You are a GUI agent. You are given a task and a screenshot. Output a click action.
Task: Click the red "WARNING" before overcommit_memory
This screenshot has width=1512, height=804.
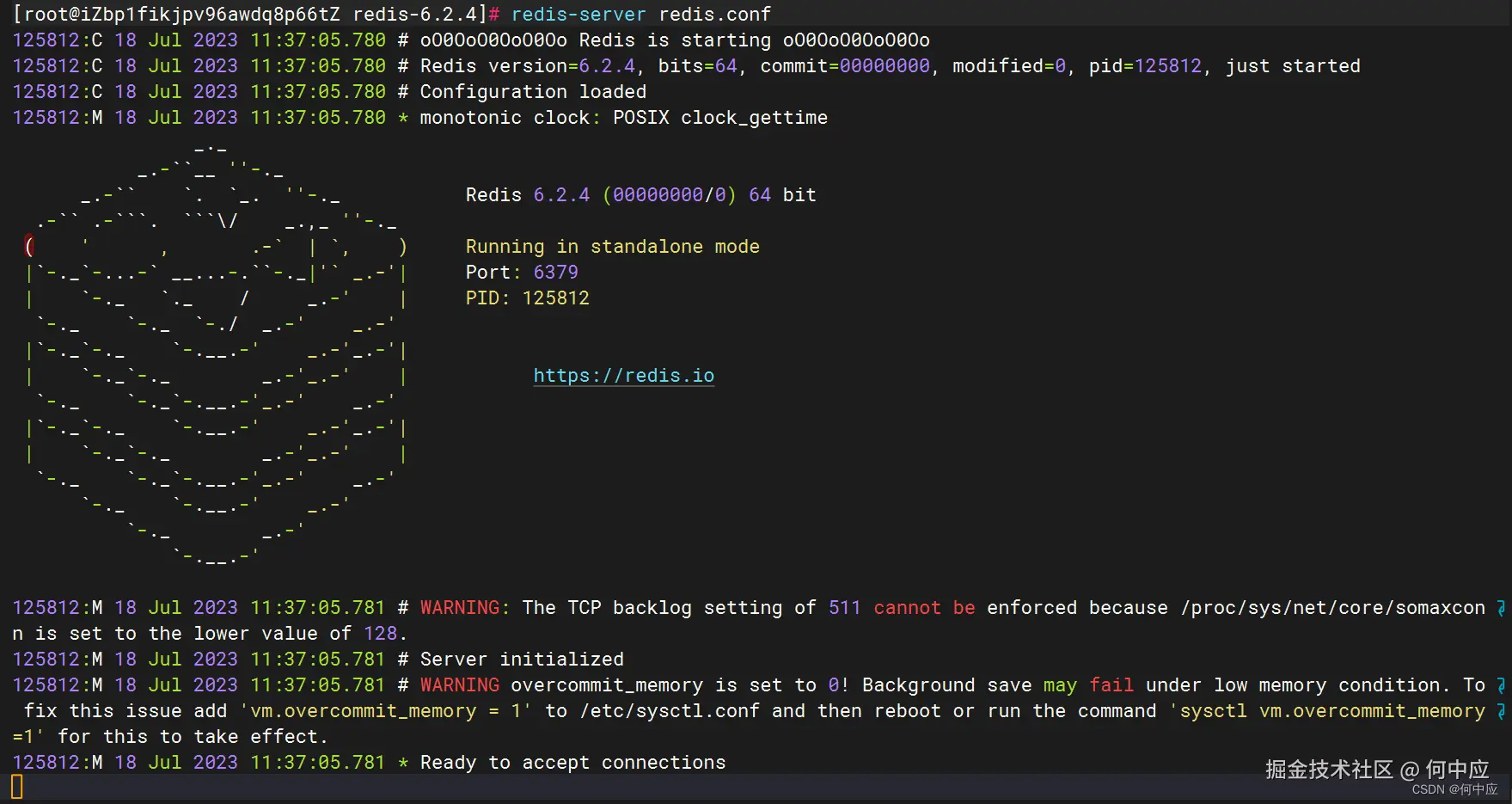460,685
